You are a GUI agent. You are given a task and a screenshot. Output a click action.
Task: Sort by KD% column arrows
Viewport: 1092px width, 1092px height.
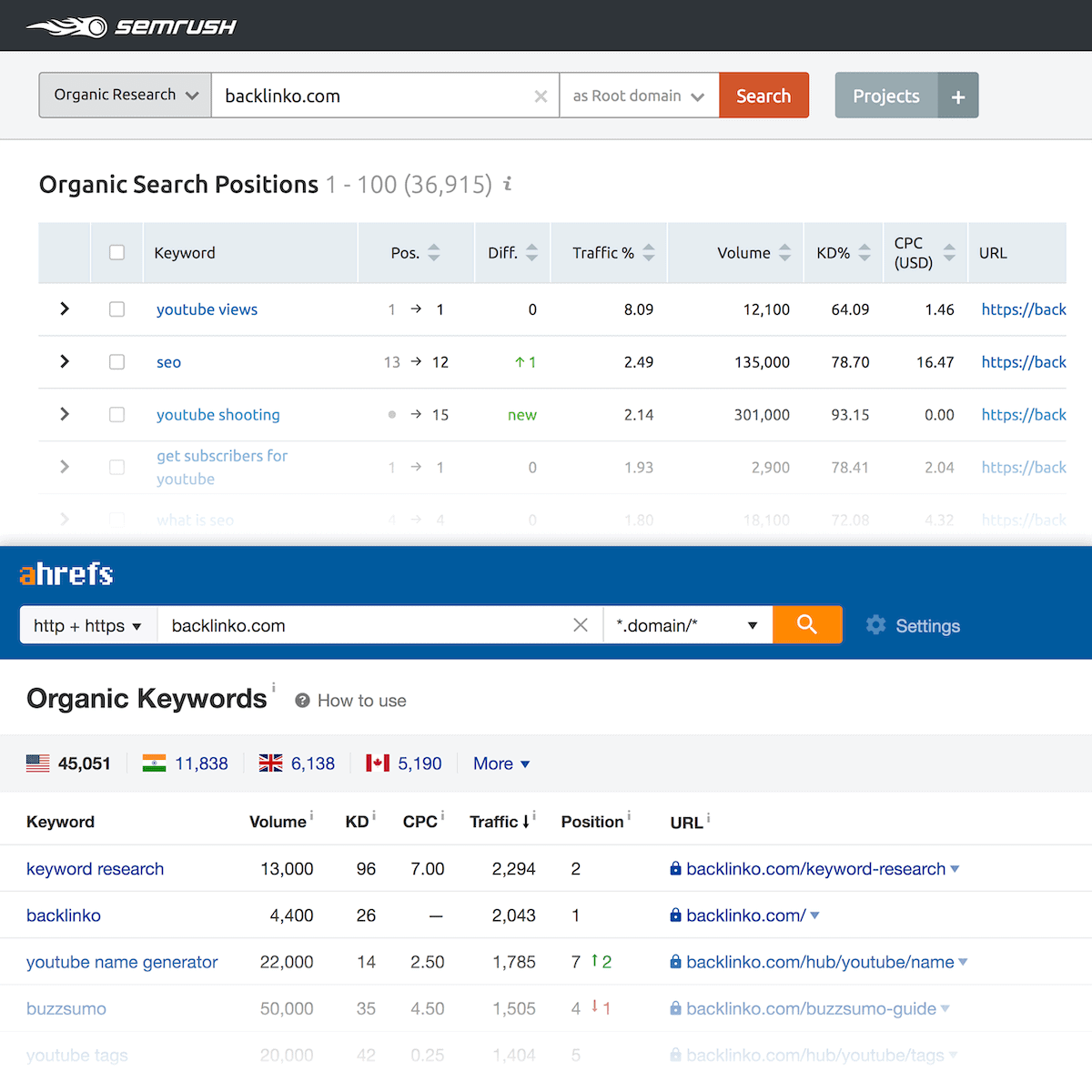point(864,253)
